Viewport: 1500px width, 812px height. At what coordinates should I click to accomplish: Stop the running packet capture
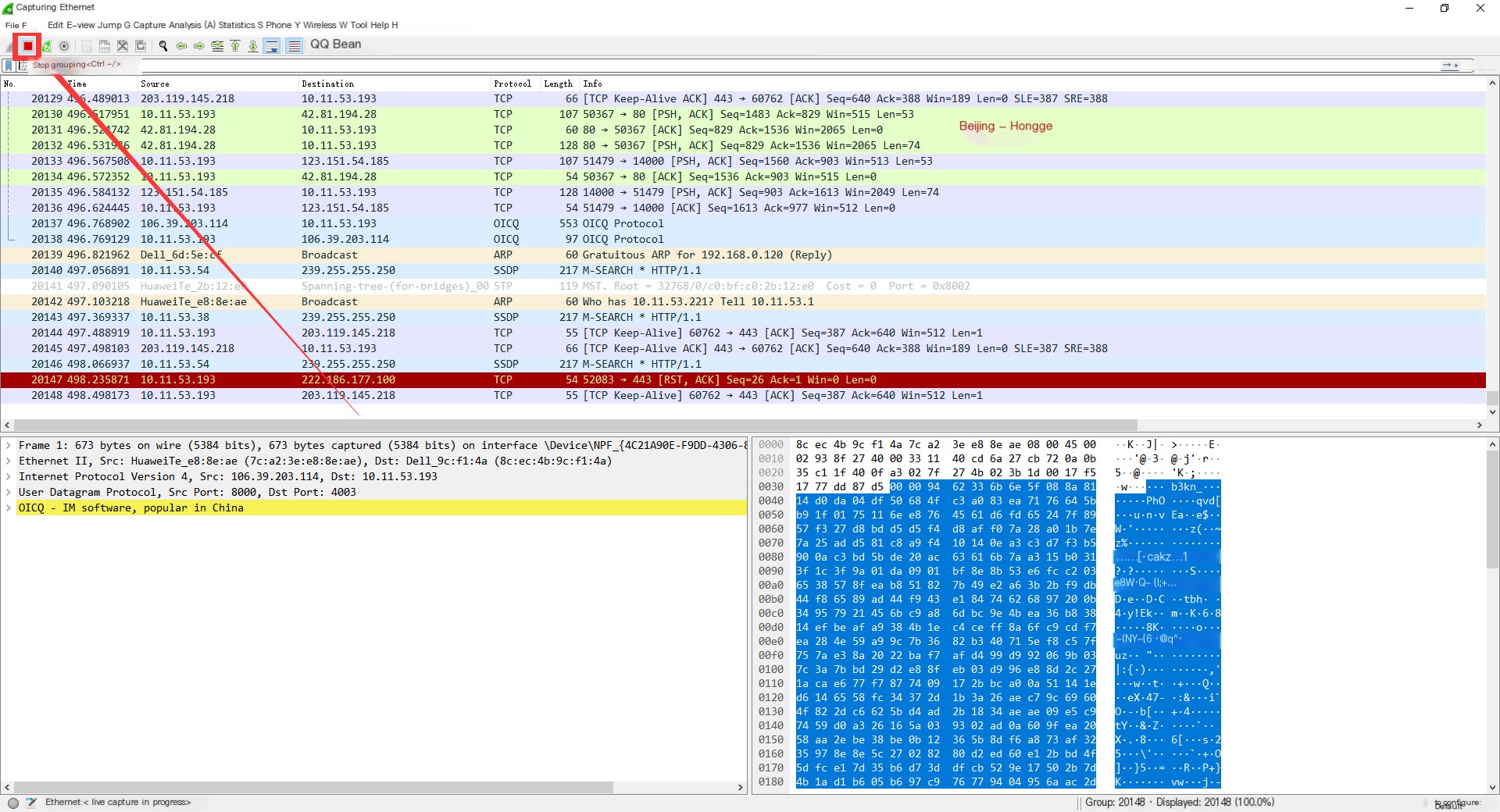tap(27, 46)
